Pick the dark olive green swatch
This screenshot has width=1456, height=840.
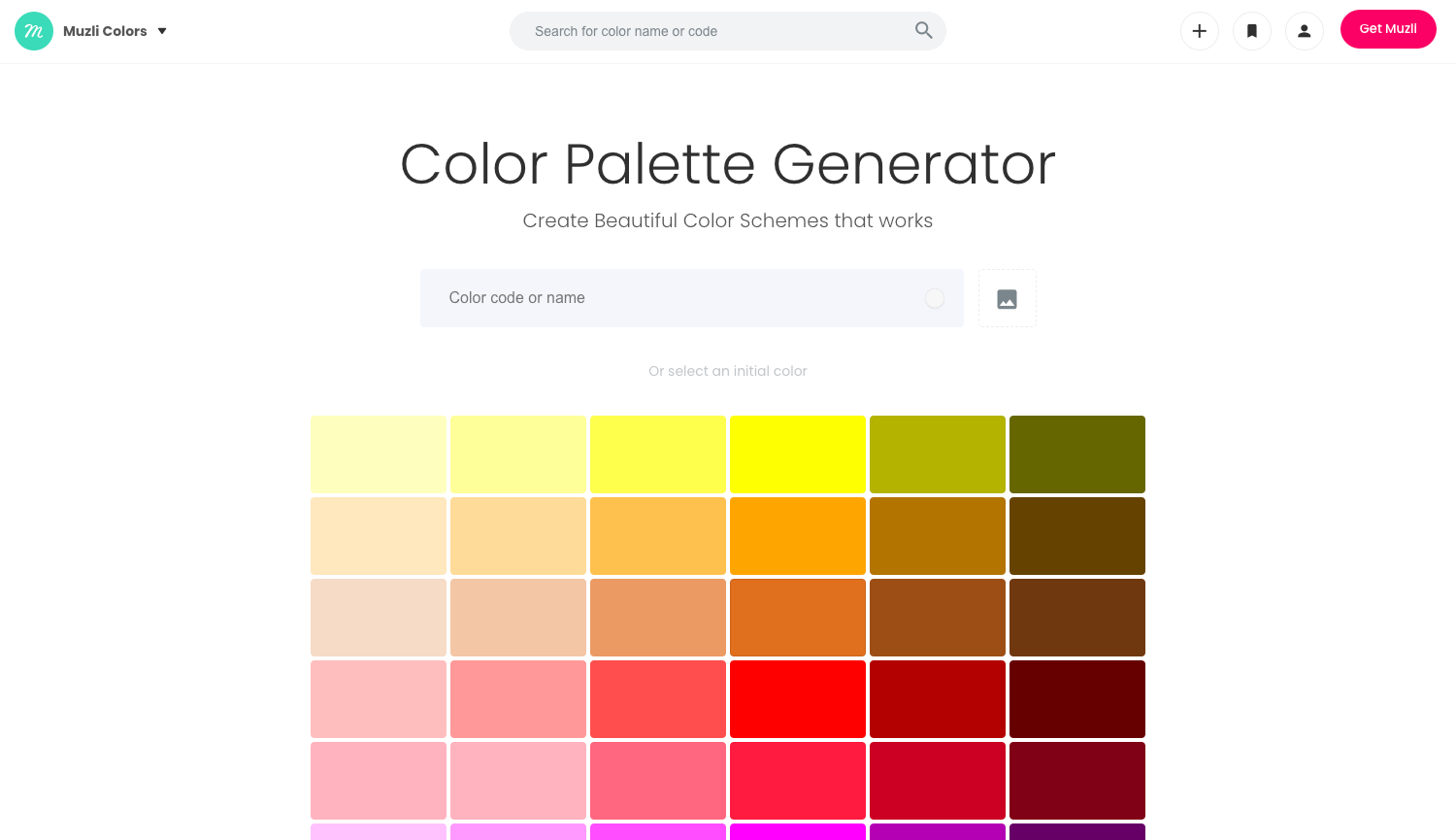pyautogui.click(x=1077, y=454)
